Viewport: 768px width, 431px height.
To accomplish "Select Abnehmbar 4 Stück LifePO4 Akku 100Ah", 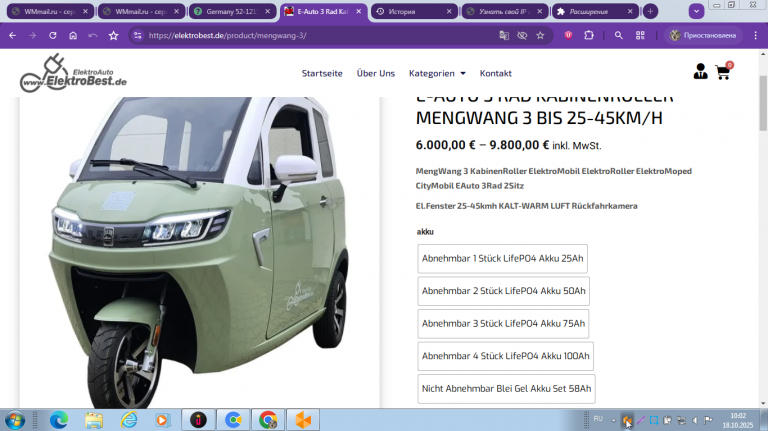I will tap(505, 356).
